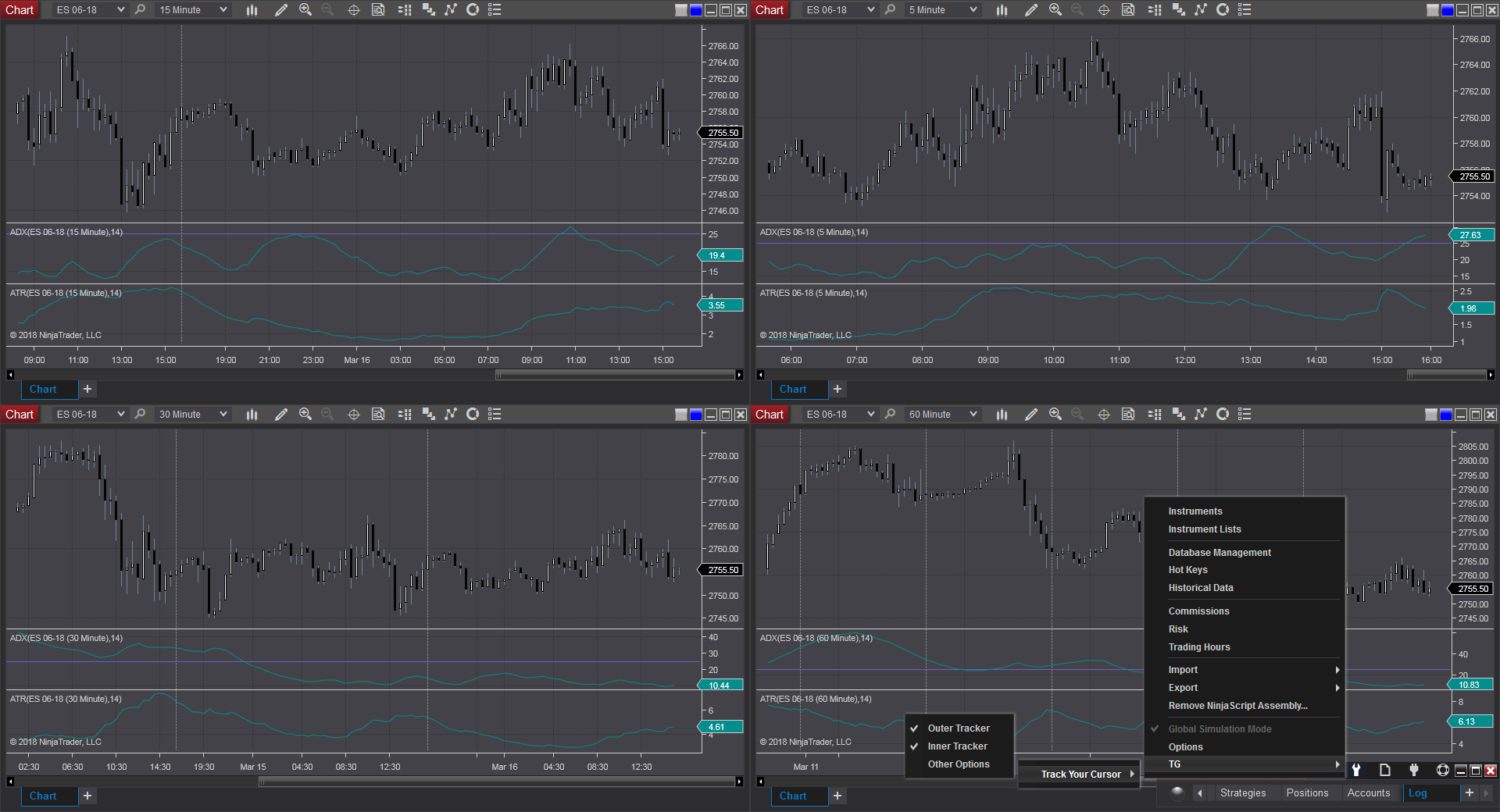The width and height of the screenshot is (1500, 812).
Task: Open Instruments from the tools menu
Action: pos(1244,511)
